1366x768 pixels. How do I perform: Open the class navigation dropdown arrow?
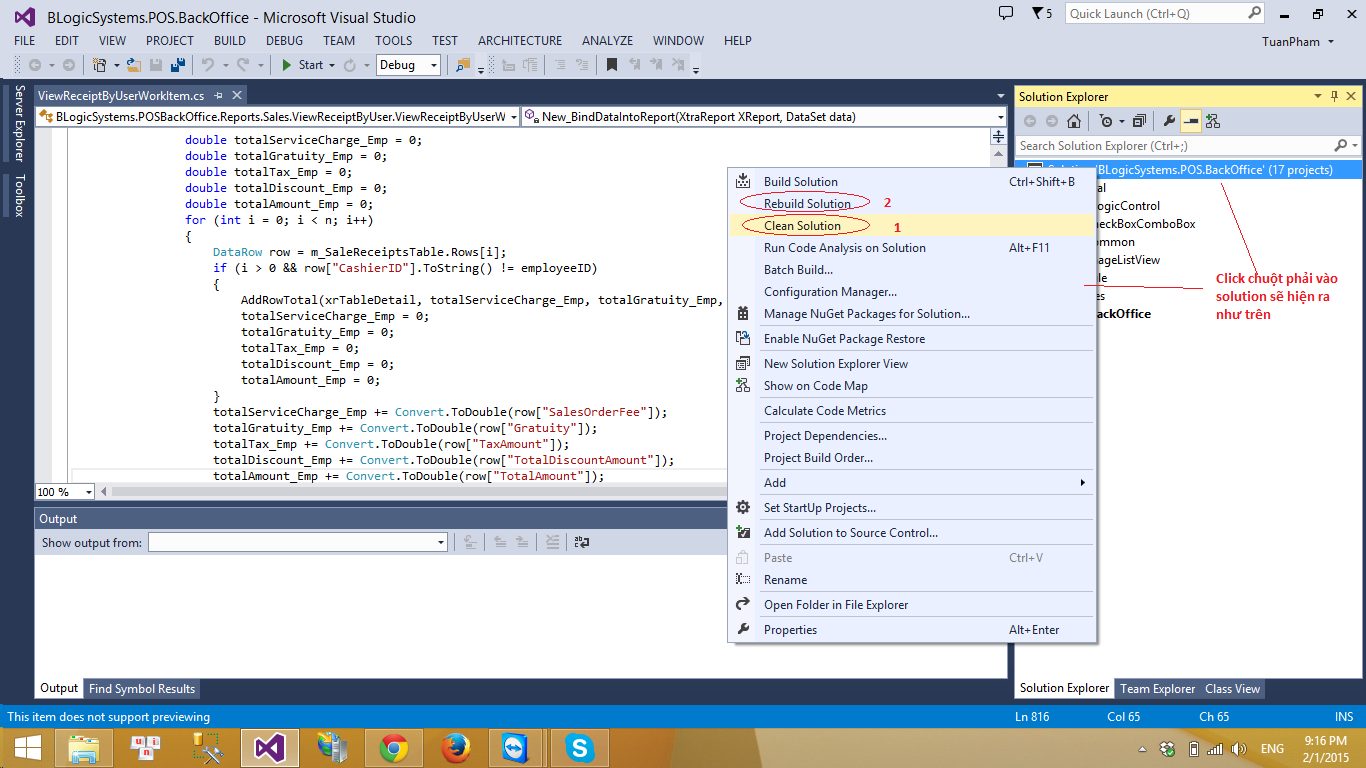click(x=514, y=117)
